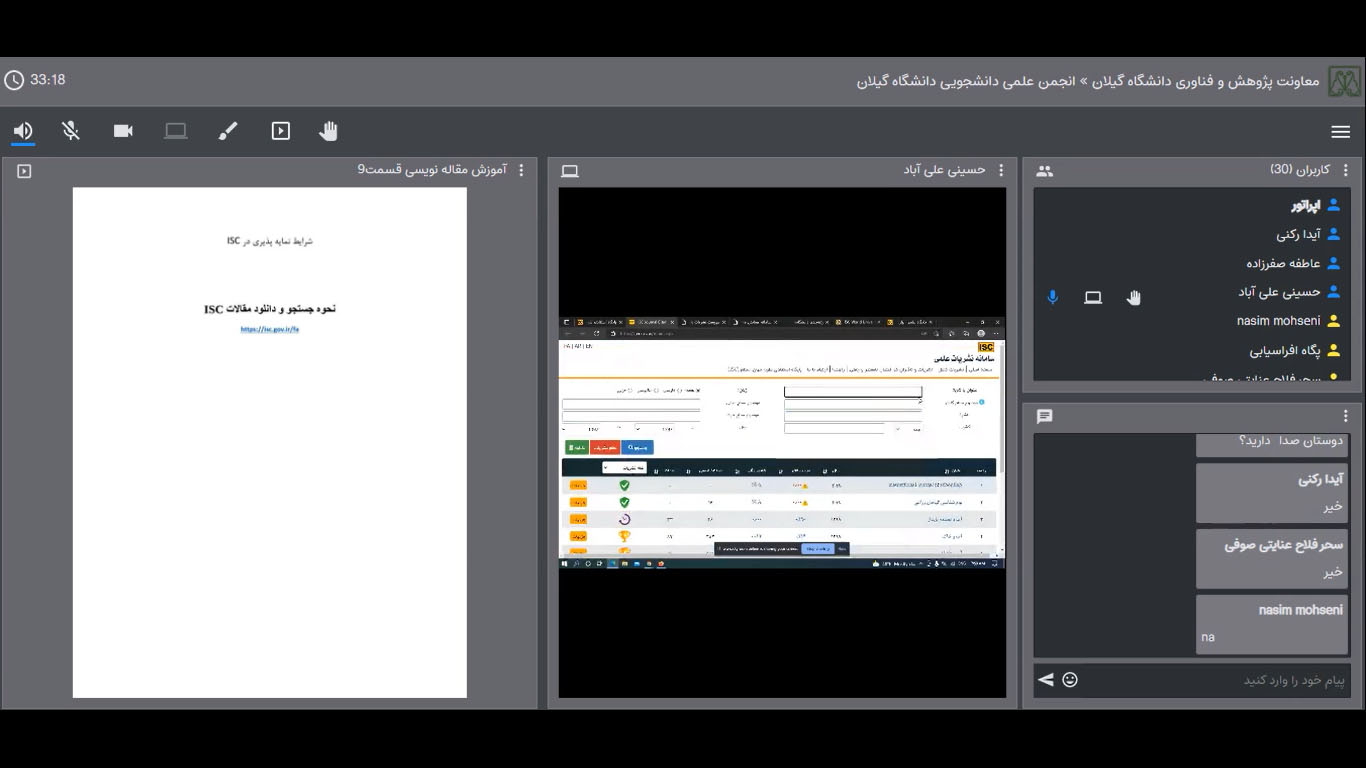Open options menu for آموزش مقاله نویسی panel
This screenshot has height=768, width=1366.
point(521,171)
